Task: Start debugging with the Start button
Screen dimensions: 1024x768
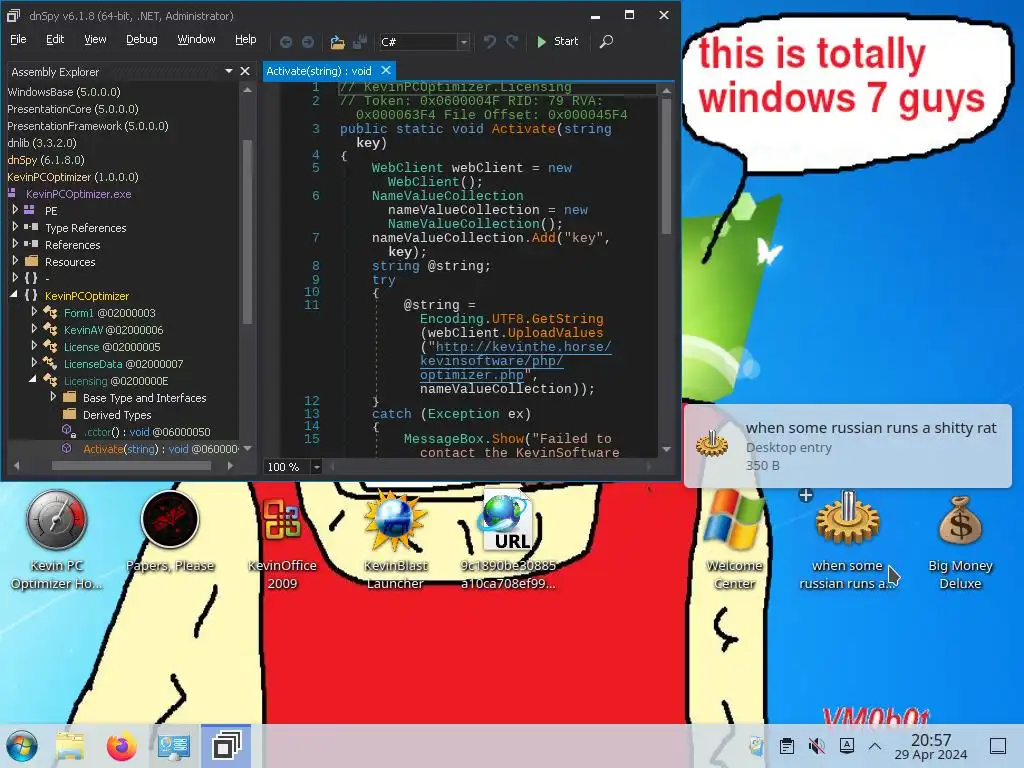Action: point(557,41)
